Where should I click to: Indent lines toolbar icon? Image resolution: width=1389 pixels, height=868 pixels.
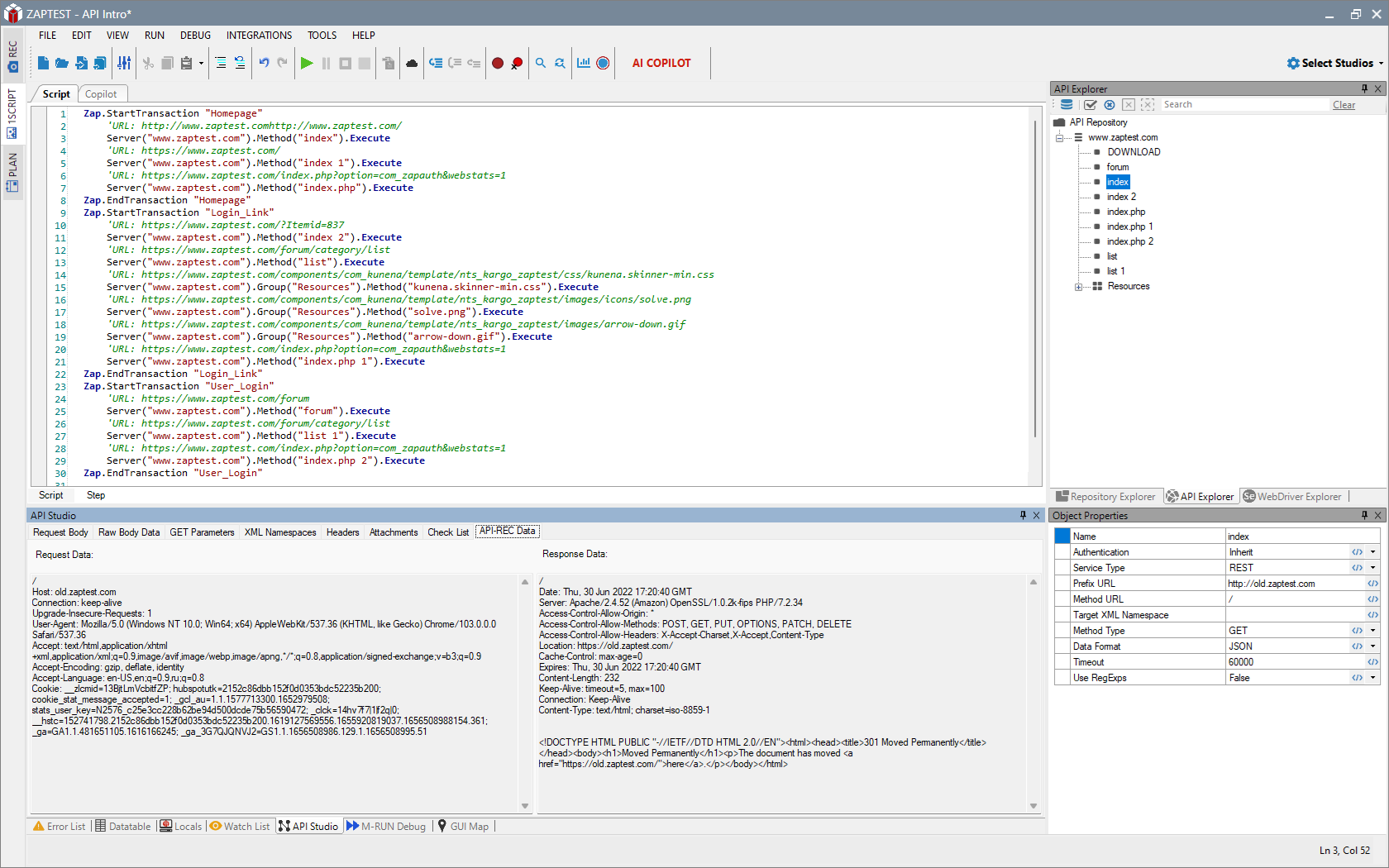(221, 63)
